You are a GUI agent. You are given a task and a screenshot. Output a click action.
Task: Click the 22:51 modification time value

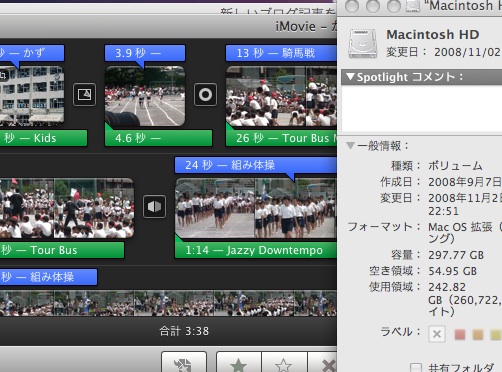point(443,211)
